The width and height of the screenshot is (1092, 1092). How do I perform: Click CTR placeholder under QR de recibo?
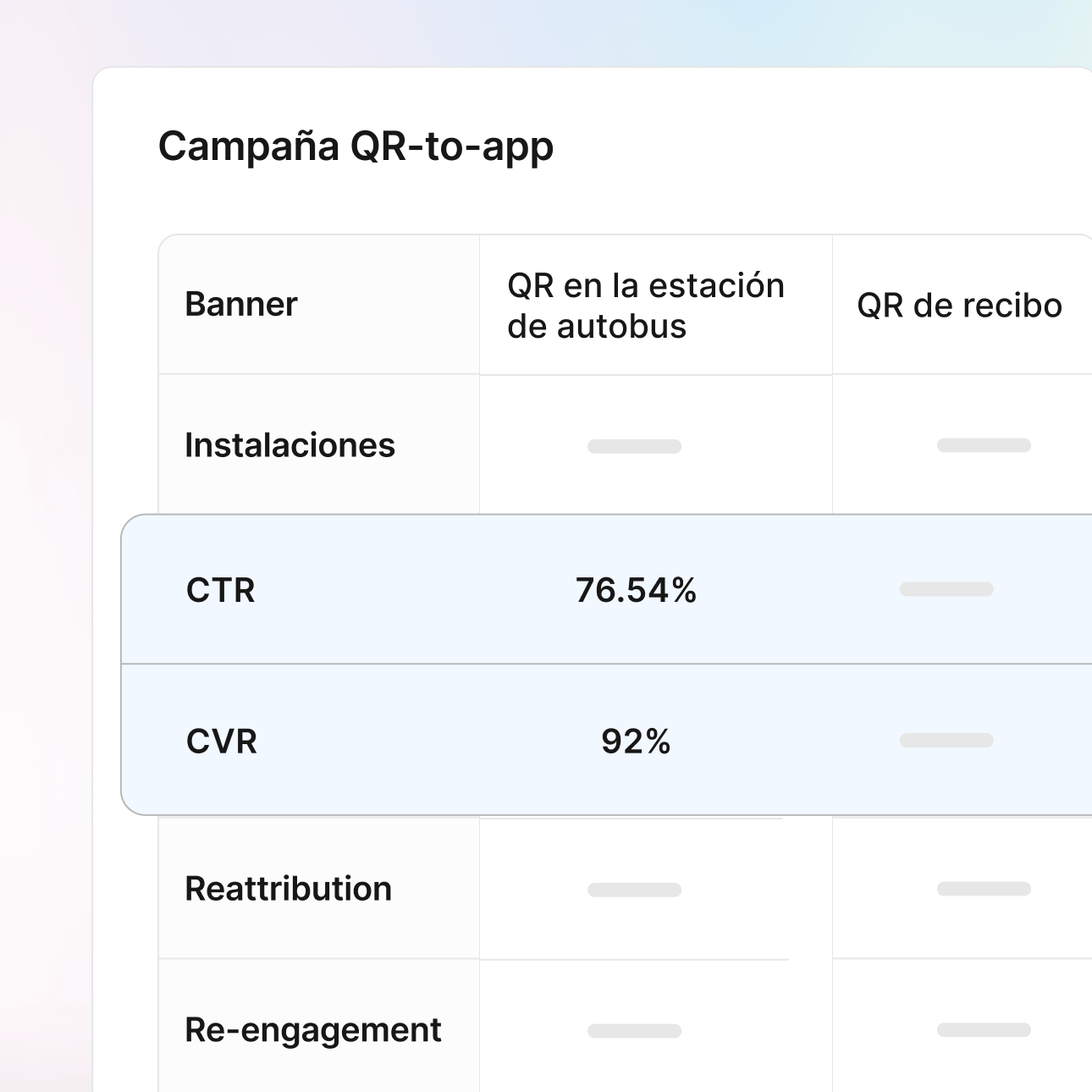tap(946, 589)
